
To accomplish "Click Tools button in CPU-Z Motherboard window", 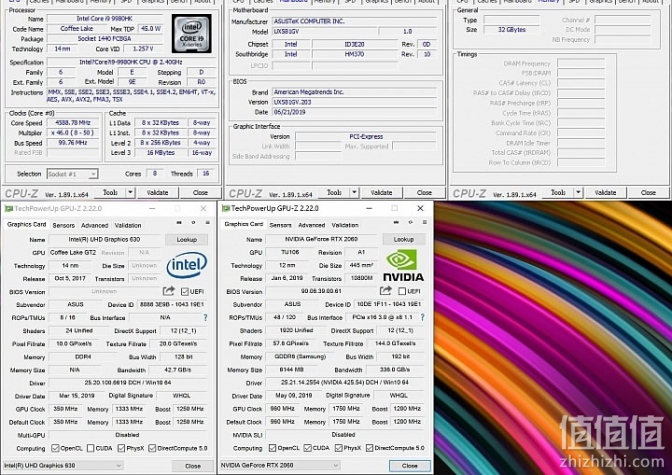I will pos(334,192).
